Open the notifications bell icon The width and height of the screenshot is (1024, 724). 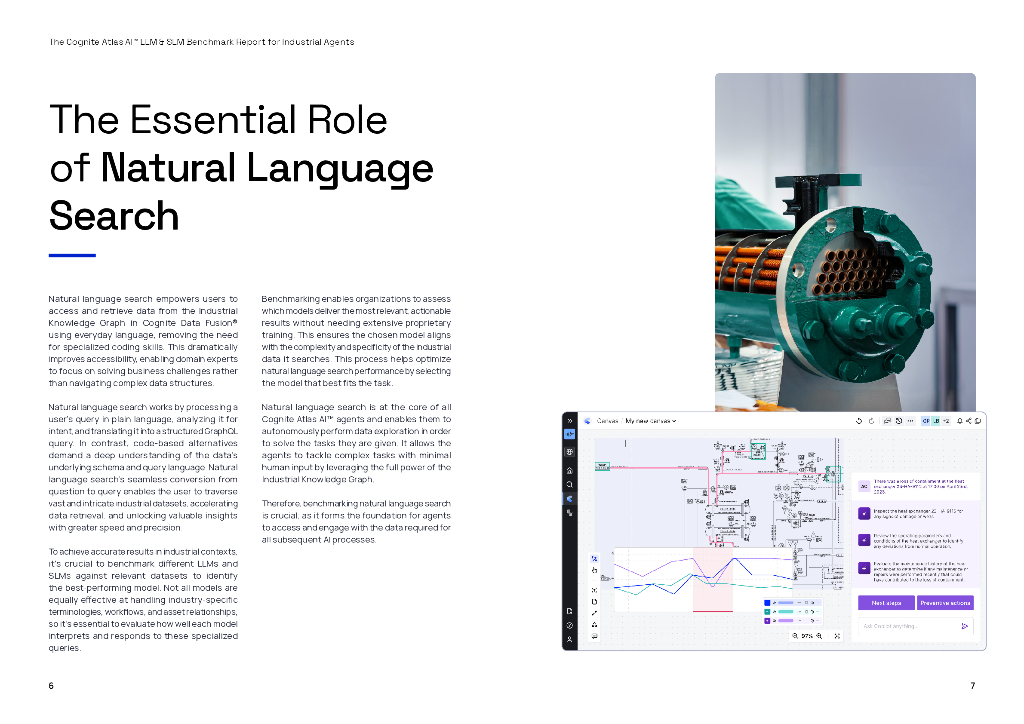(960, 421)
